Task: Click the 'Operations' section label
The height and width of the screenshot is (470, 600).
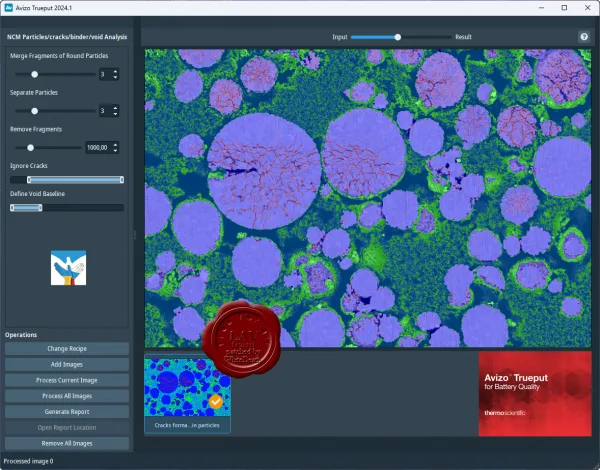Action: [x=21, y=335]
